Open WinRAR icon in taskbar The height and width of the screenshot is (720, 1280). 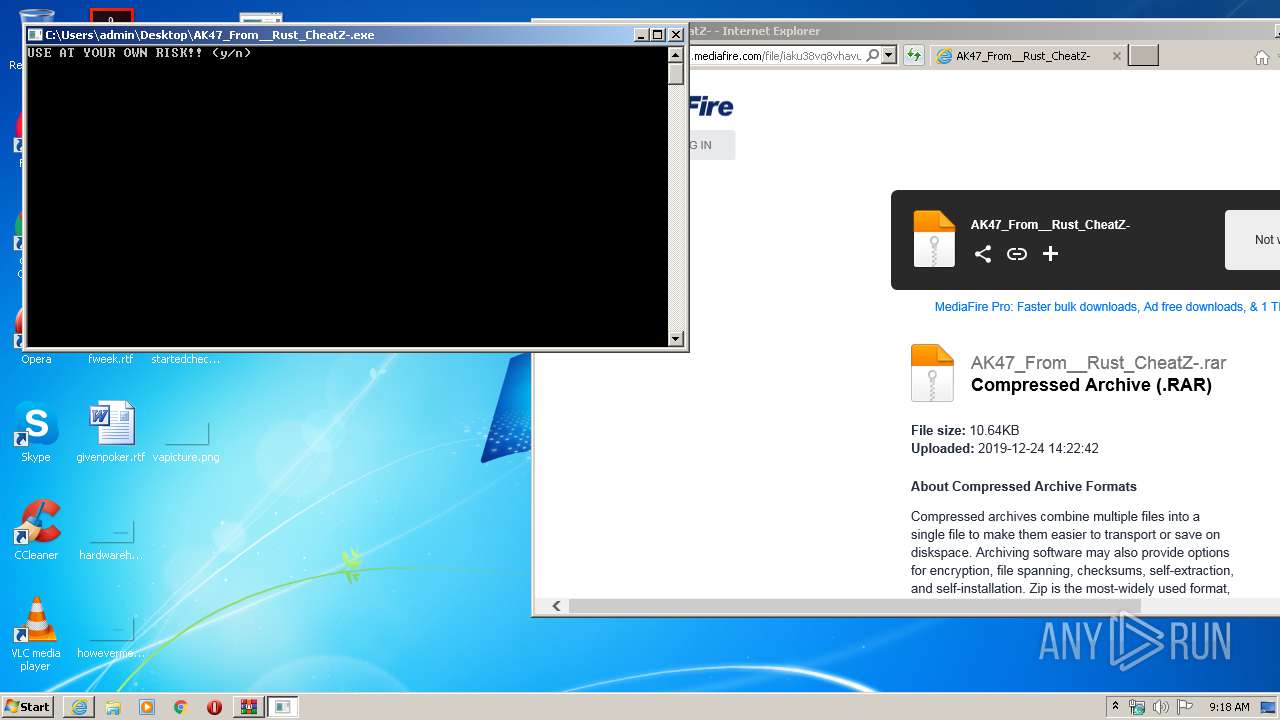coord(248,707)
